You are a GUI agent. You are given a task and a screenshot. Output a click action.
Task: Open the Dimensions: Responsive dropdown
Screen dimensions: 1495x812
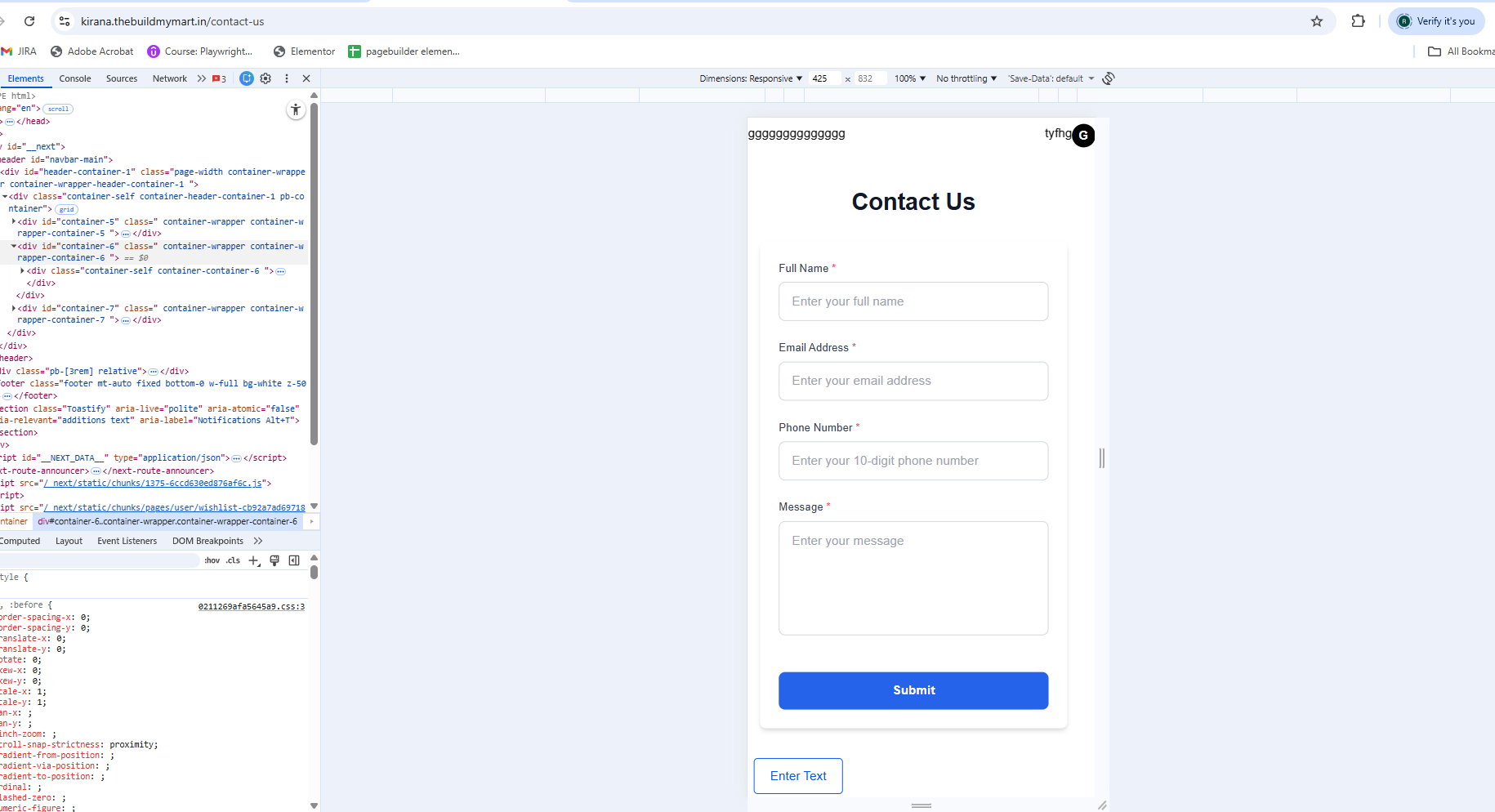click(x=751, y=78)
